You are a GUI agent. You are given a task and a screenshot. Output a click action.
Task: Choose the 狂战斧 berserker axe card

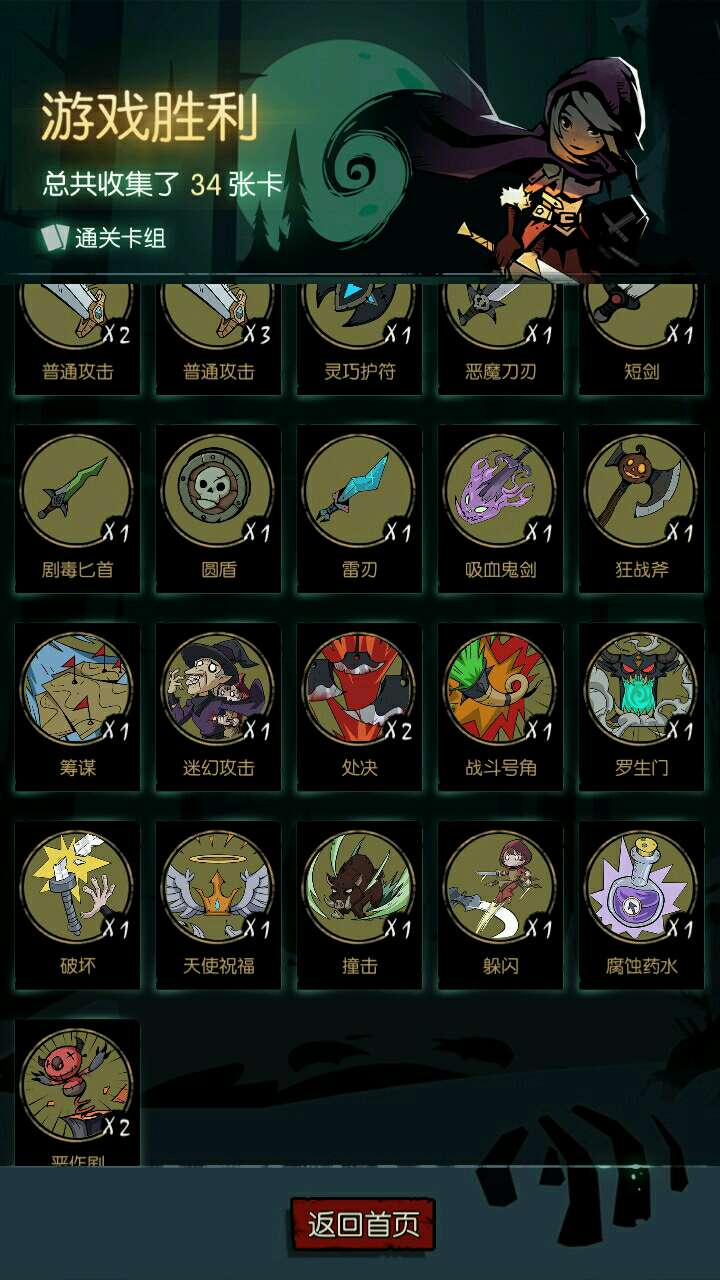click(641, 510)
